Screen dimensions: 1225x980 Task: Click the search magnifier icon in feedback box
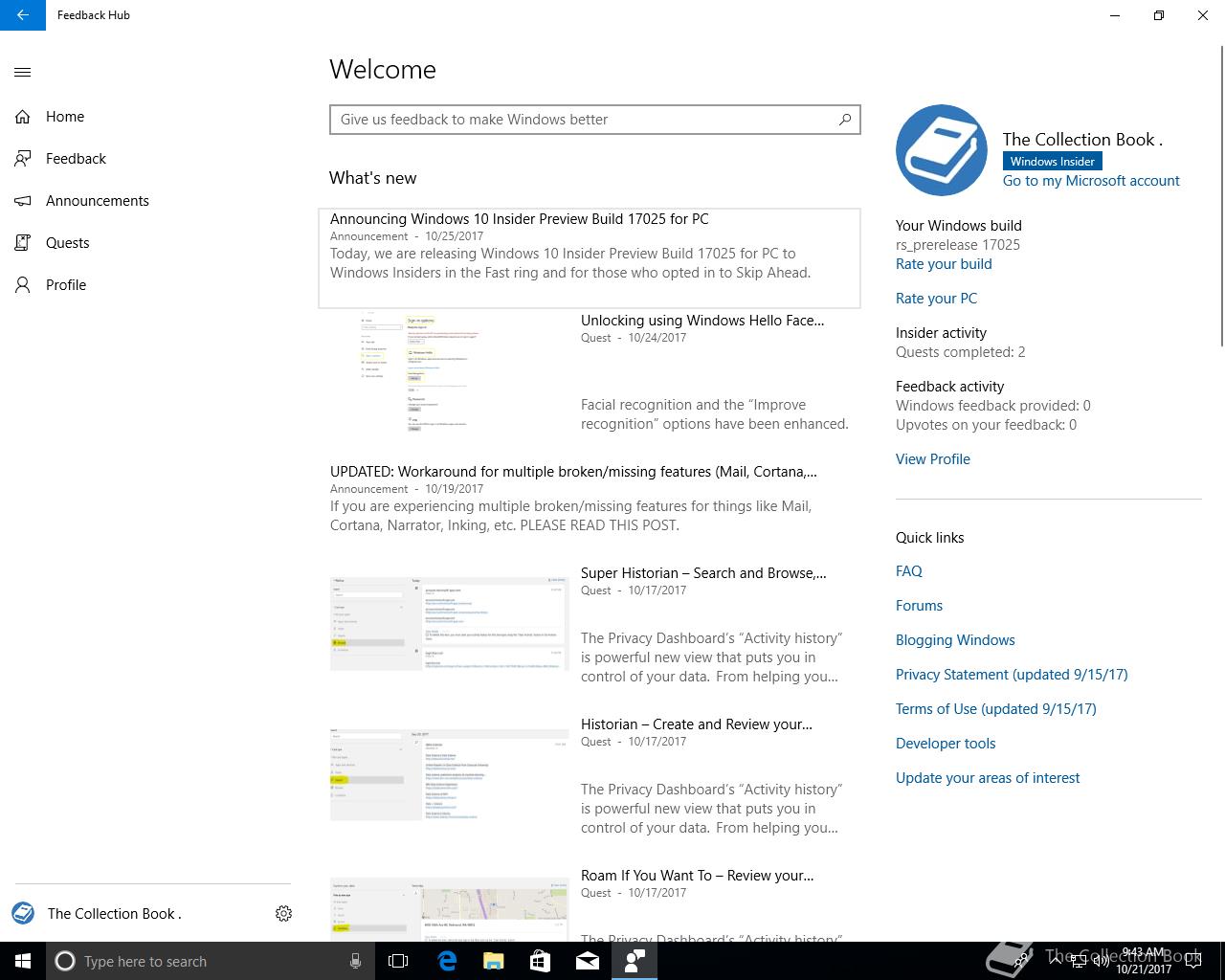(x=845, y=120)
